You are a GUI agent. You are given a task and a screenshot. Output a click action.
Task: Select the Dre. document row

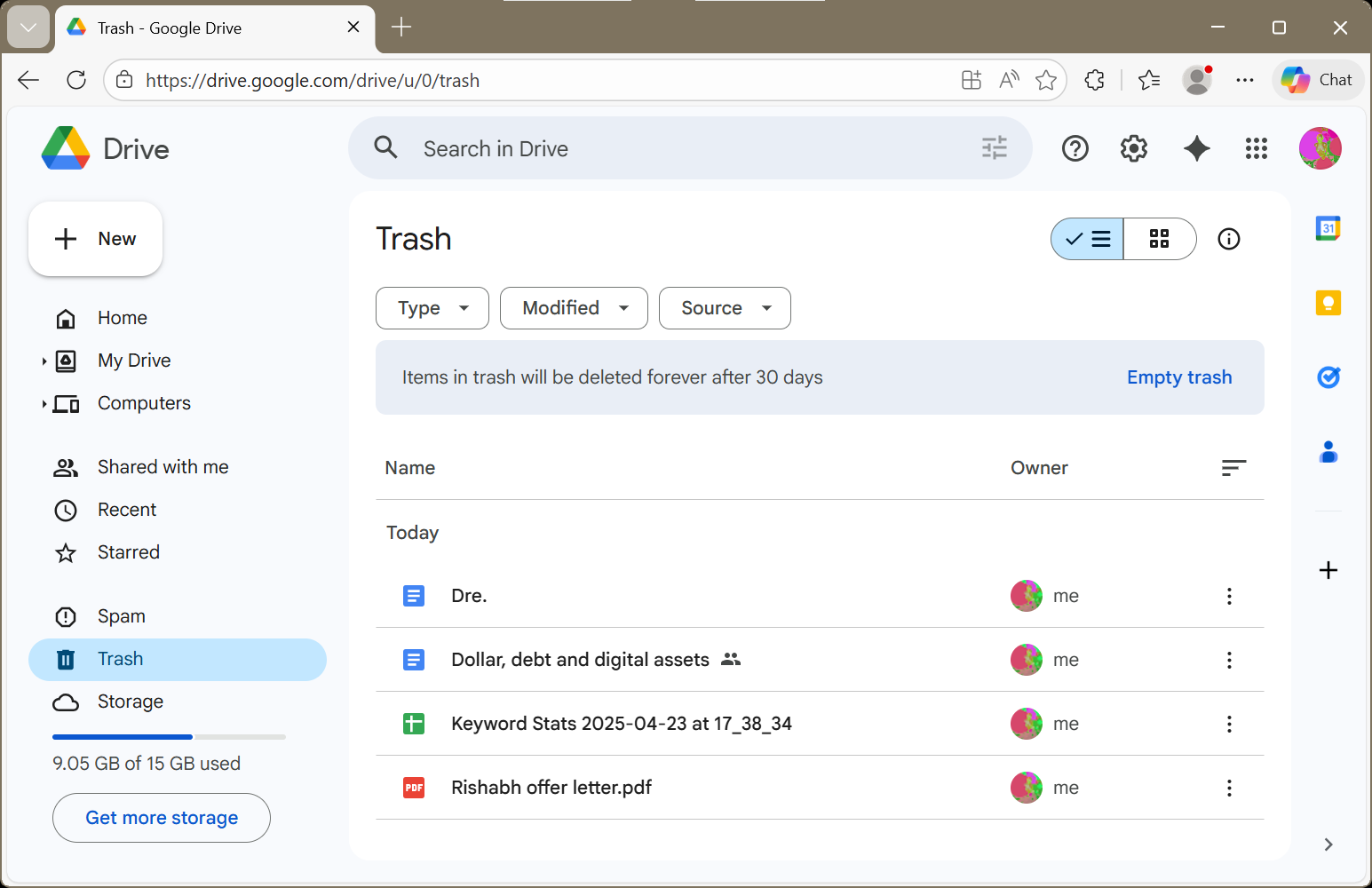click(820, 596)
